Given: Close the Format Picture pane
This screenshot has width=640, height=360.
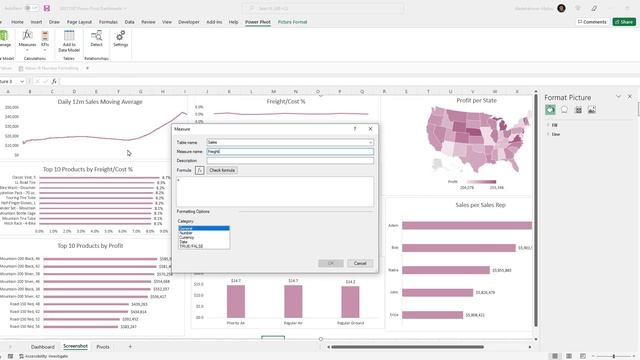Looking at the screenshot, I should pyautogui.click(x=629, y=97).
